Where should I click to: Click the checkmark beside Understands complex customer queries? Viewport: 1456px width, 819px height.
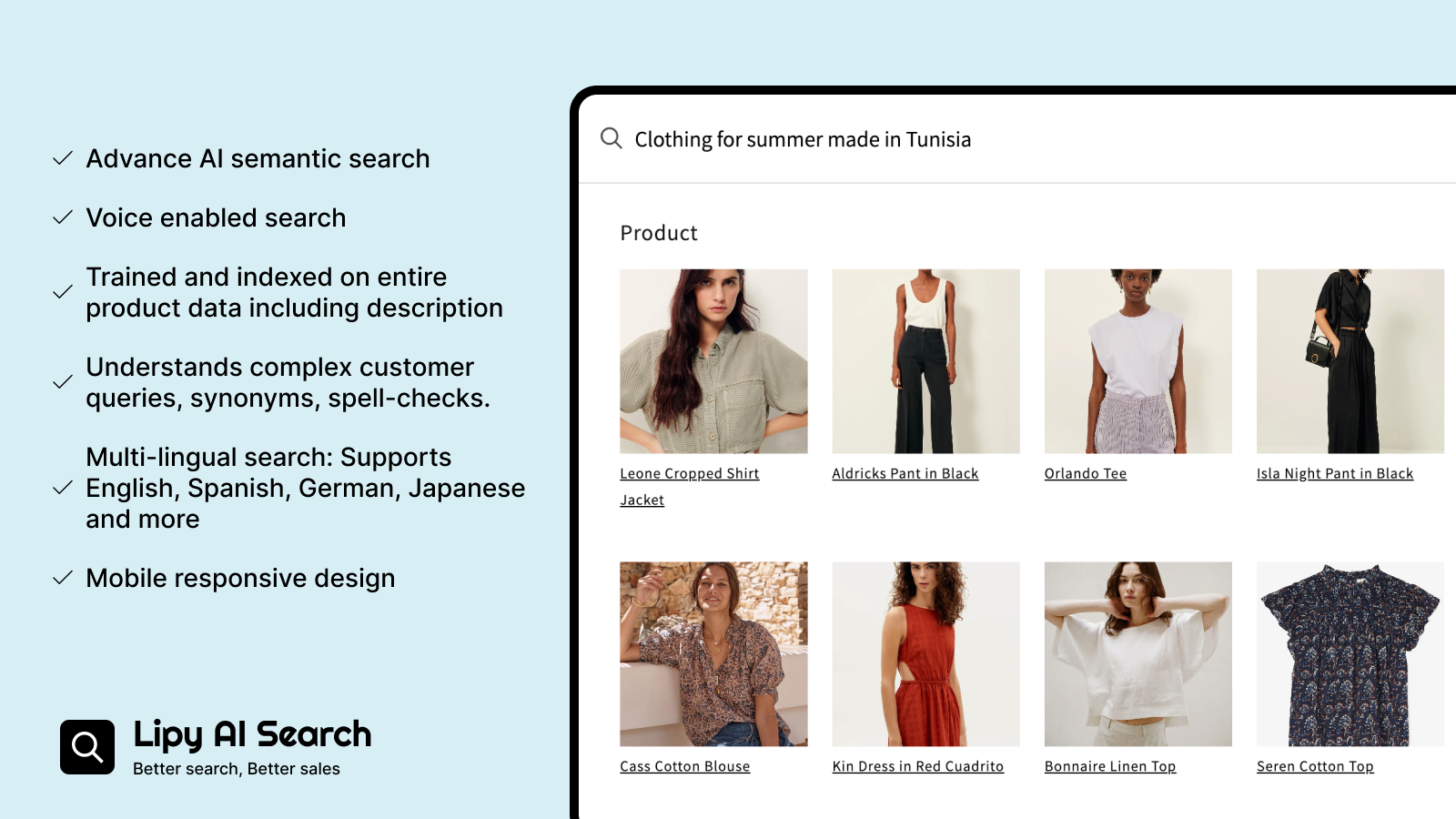(x=62, y=381)
